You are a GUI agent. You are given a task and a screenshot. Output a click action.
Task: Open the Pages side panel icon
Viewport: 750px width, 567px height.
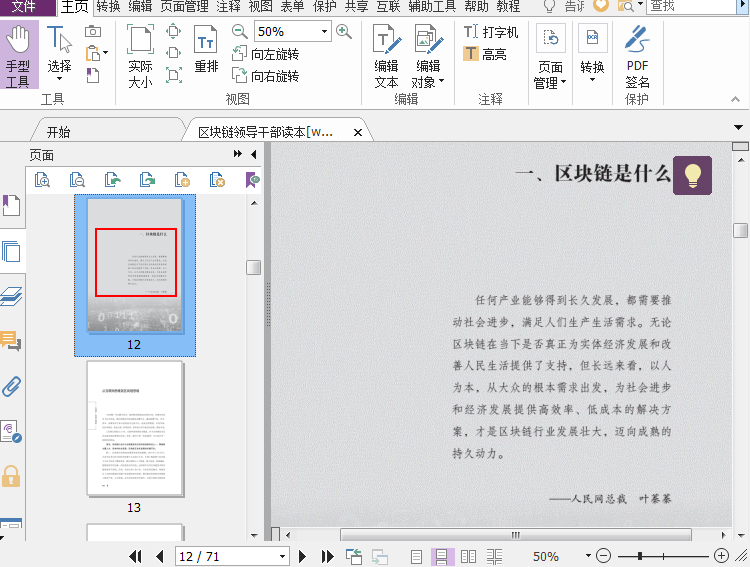(11, 252)
